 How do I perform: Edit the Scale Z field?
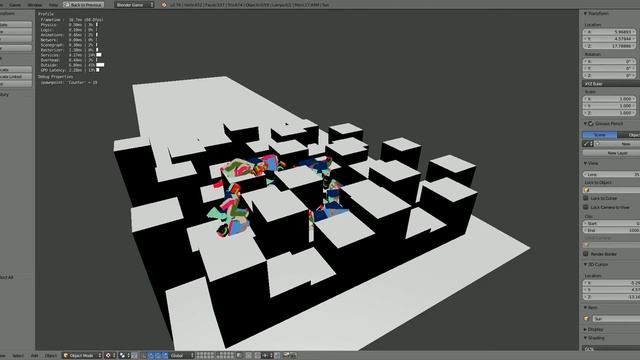pos(609,113)
